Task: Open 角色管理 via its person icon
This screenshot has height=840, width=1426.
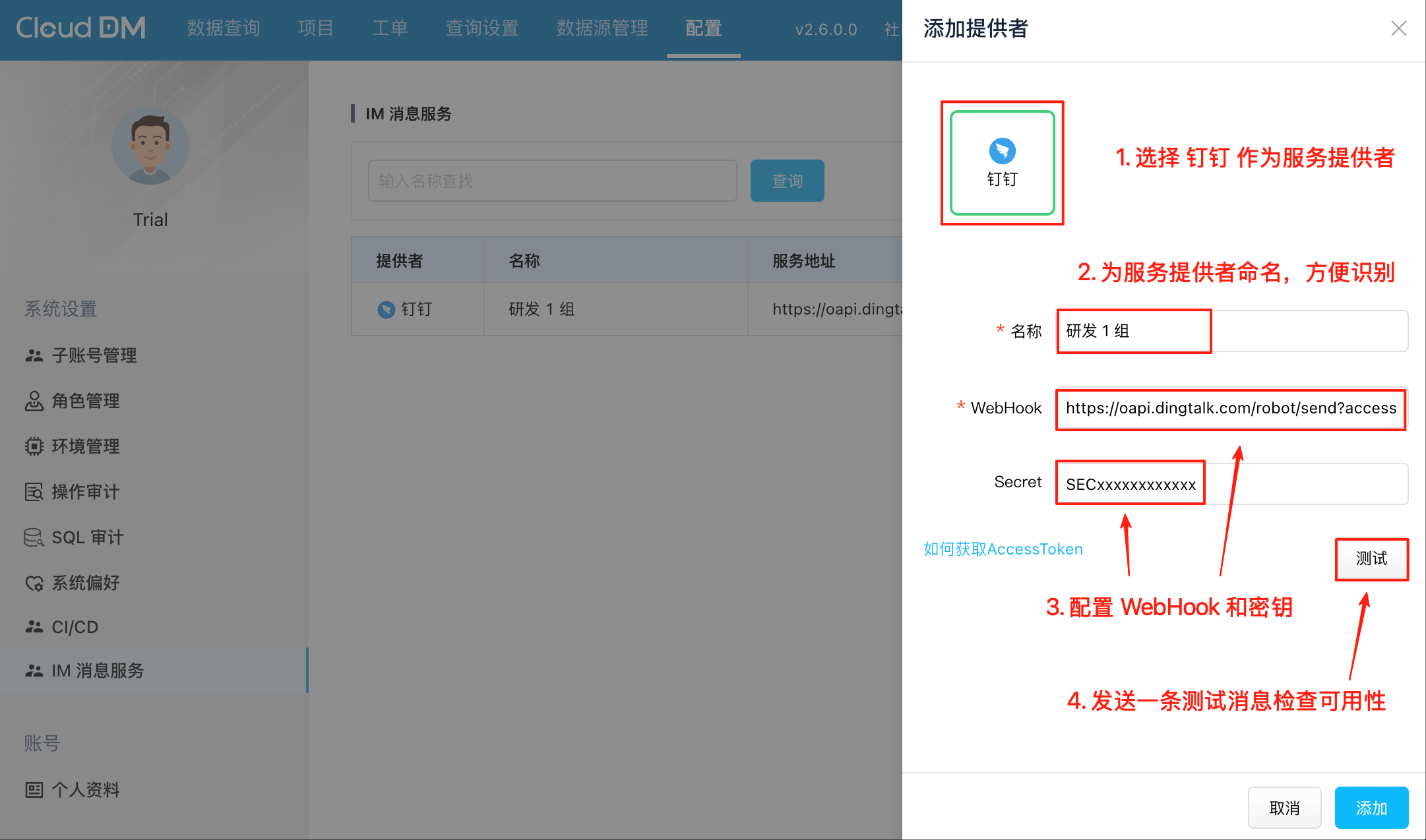Action: pyautogui.click(x=34, y=401)
